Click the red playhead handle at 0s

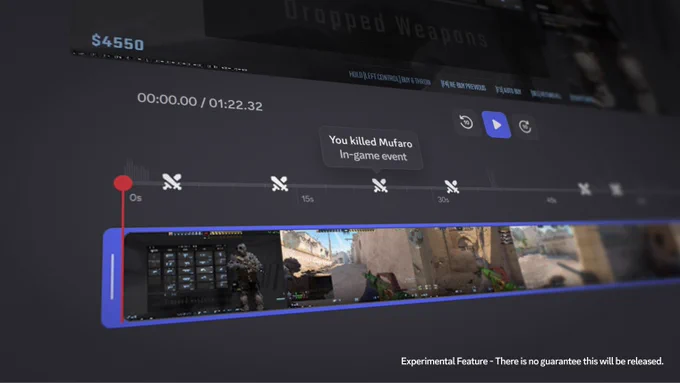click(123, 183)
